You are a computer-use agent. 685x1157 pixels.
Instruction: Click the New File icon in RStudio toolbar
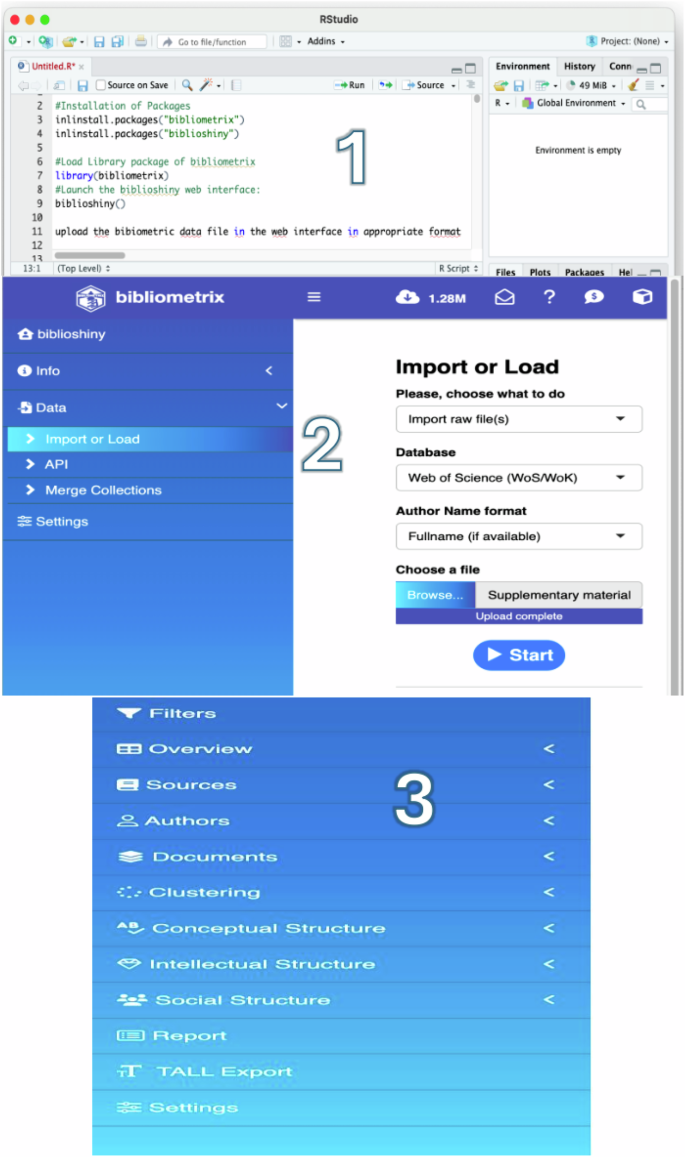pos(13,41)
